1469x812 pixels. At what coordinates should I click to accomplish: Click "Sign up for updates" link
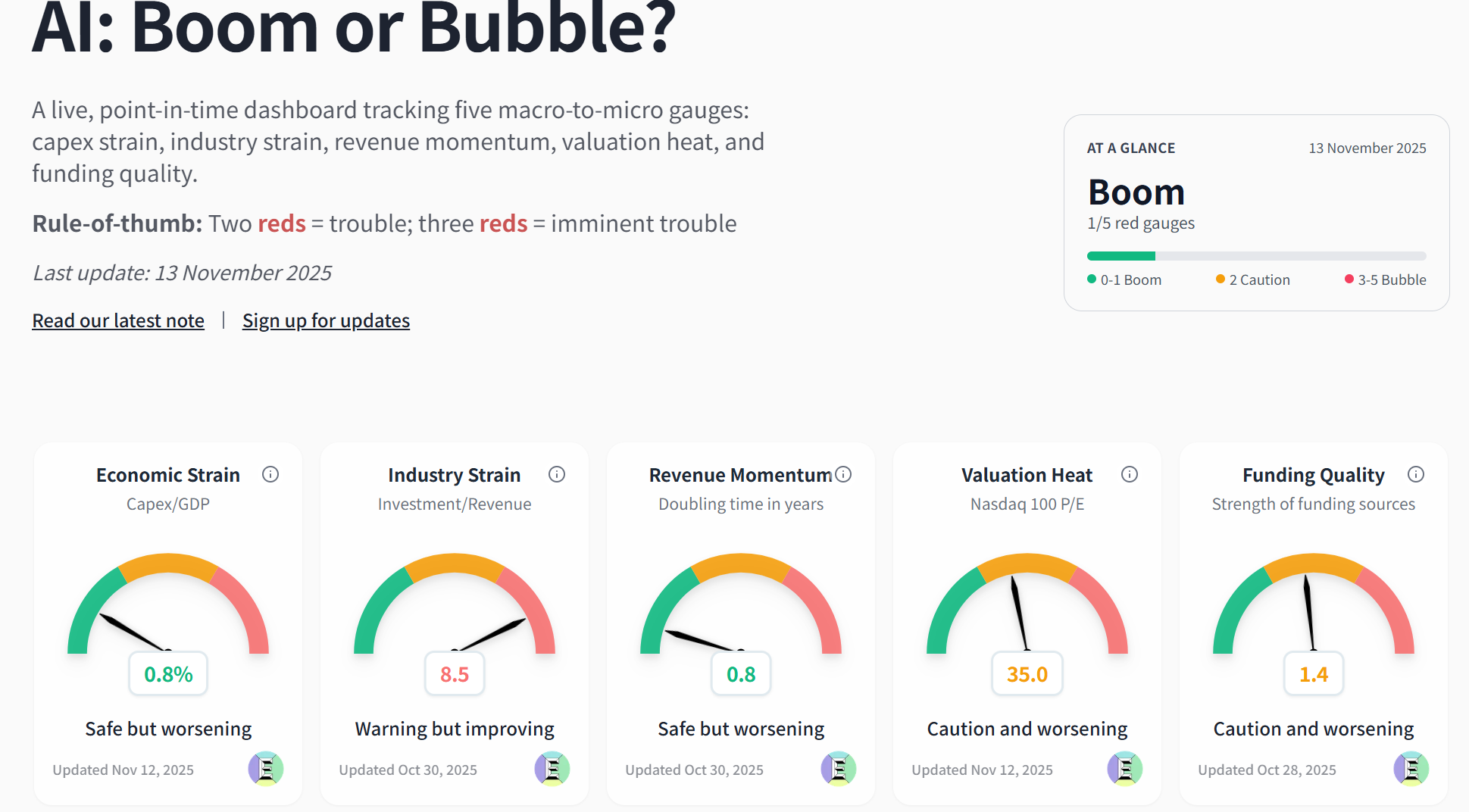pyautogui.click(x=326, y=320)
